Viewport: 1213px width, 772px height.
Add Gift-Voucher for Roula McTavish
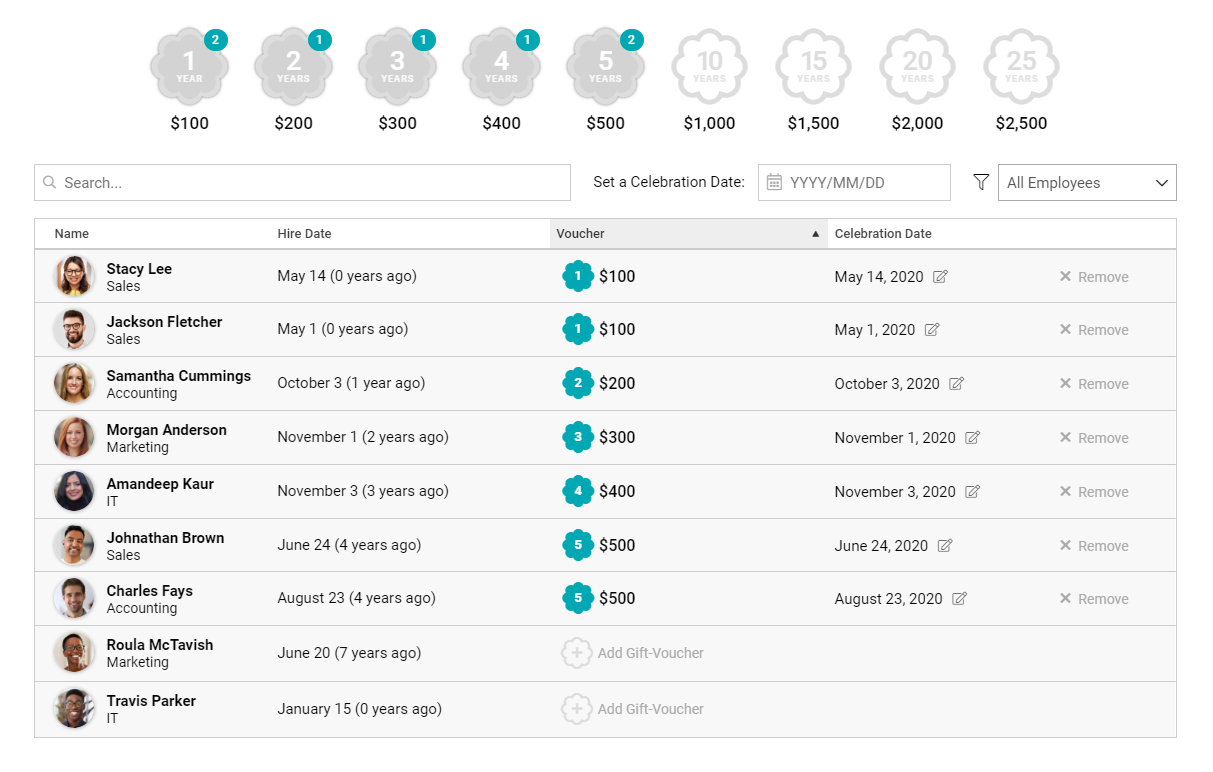coord(633,654)
